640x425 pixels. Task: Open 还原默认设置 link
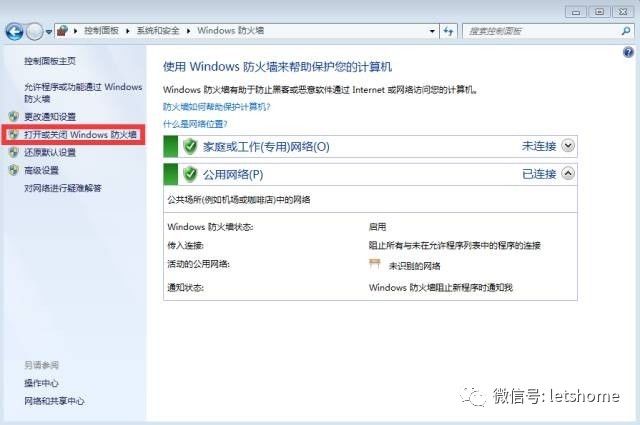[50, 153]
